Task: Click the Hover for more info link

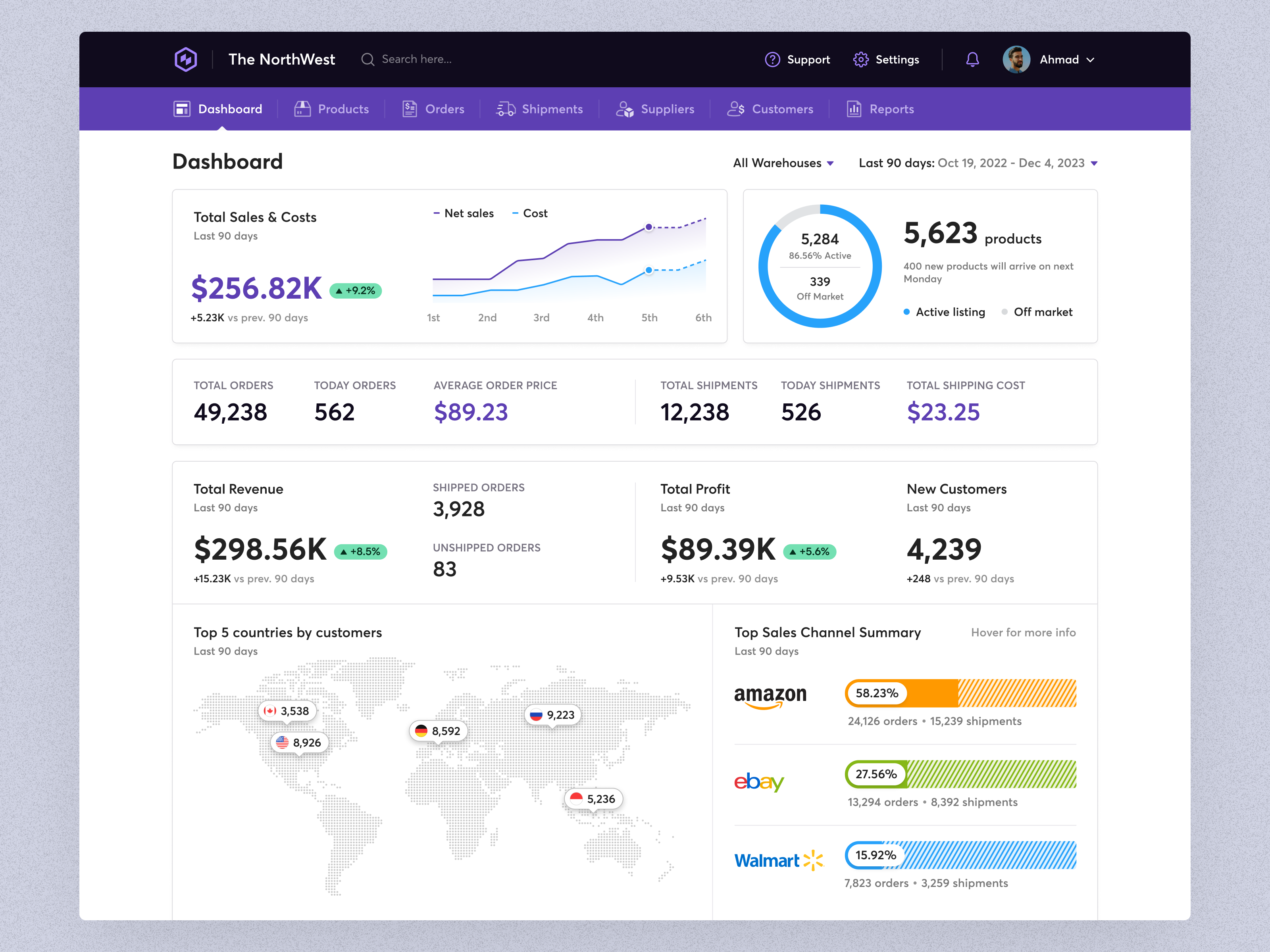Action: pyautogui.click(x=1023, y=632)
